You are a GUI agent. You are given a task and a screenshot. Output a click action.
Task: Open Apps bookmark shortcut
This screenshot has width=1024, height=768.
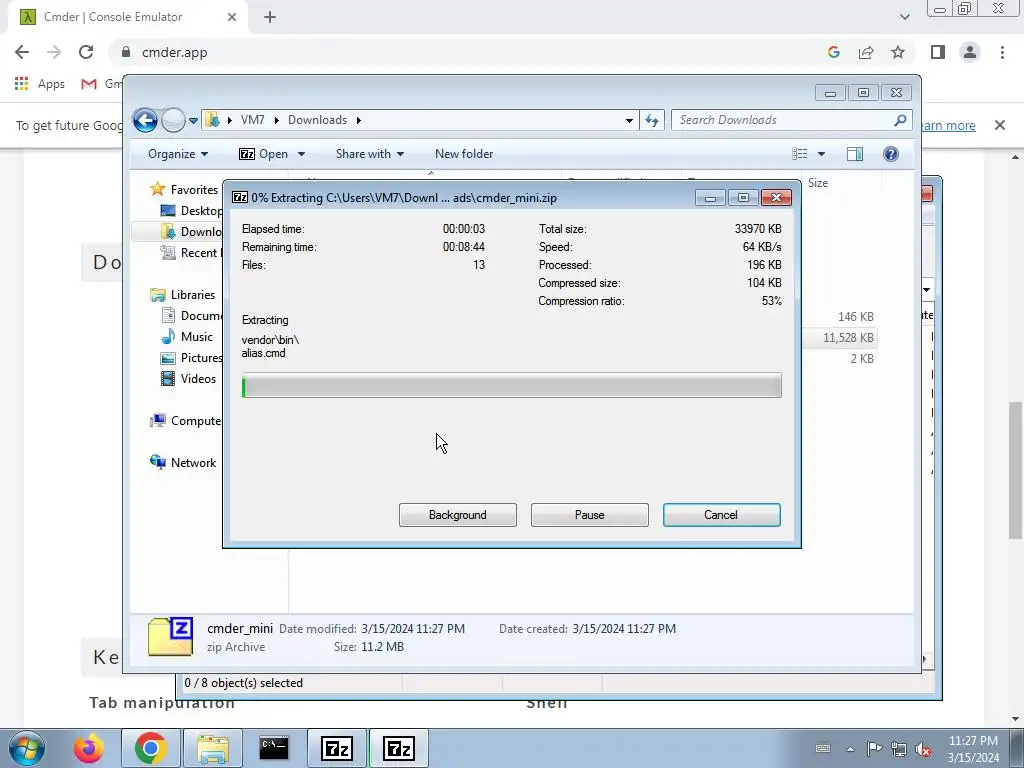pos(40,84)
